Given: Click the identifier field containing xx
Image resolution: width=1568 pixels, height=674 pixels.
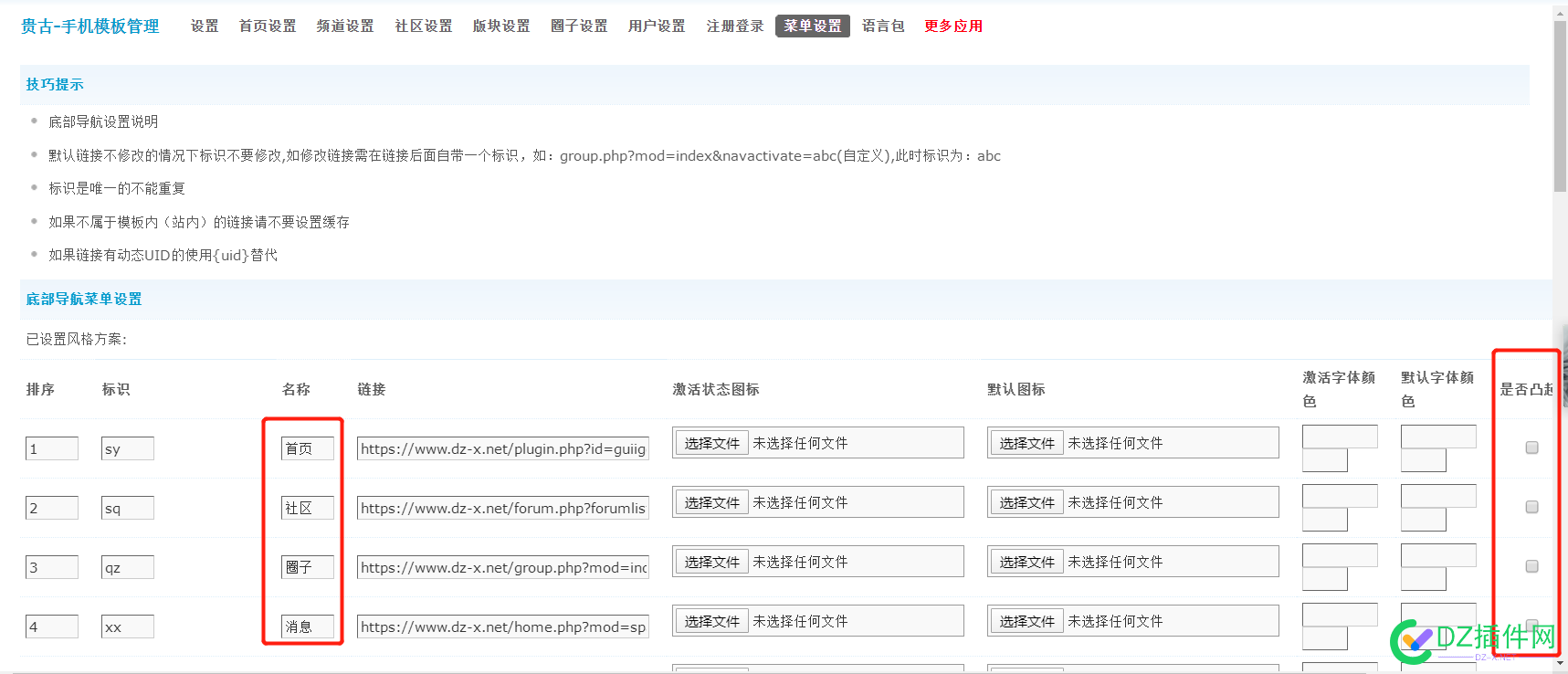Looking at the screenshot, I should tap(128, 627).
